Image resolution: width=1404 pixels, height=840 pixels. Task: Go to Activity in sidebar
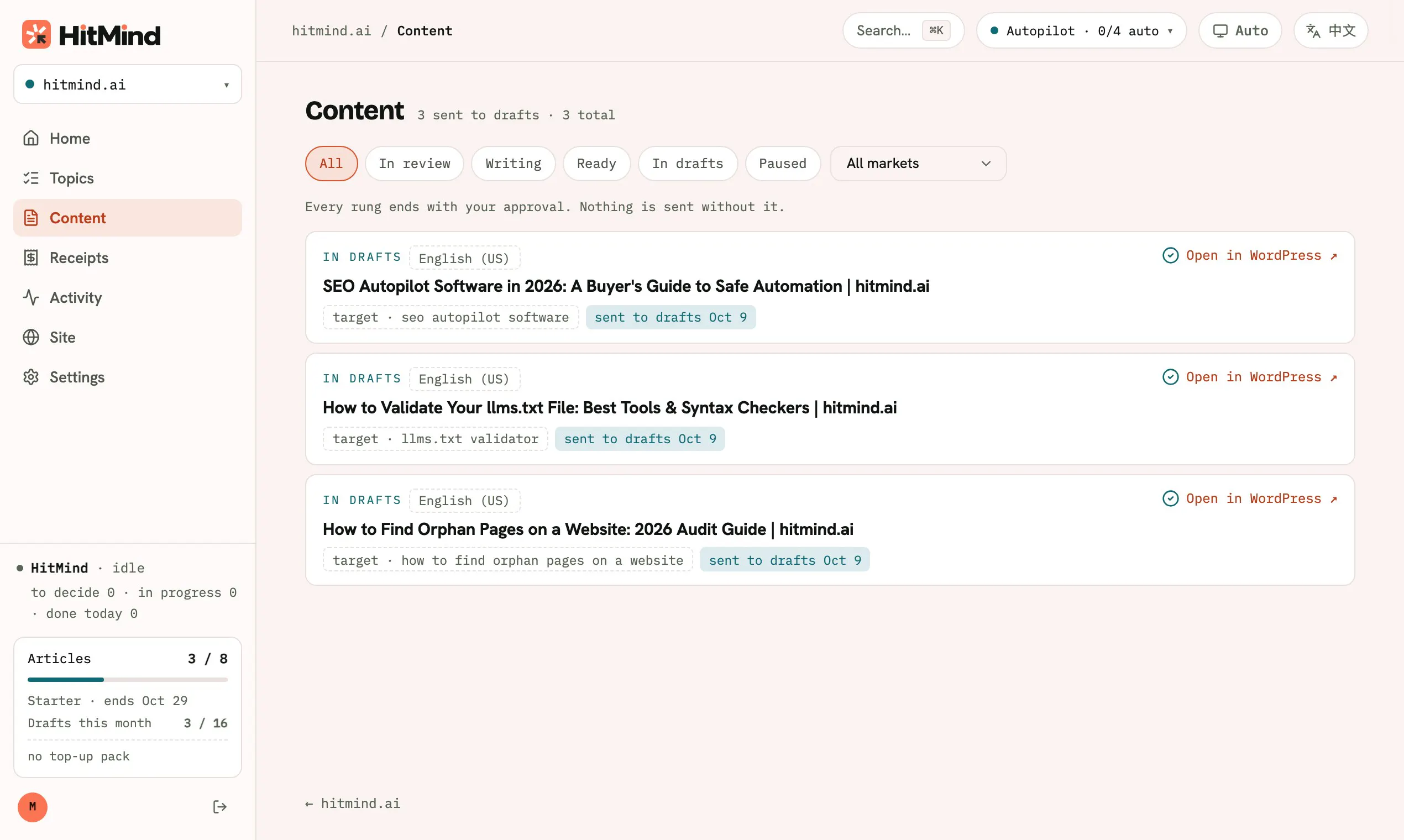tap(127, 298)
